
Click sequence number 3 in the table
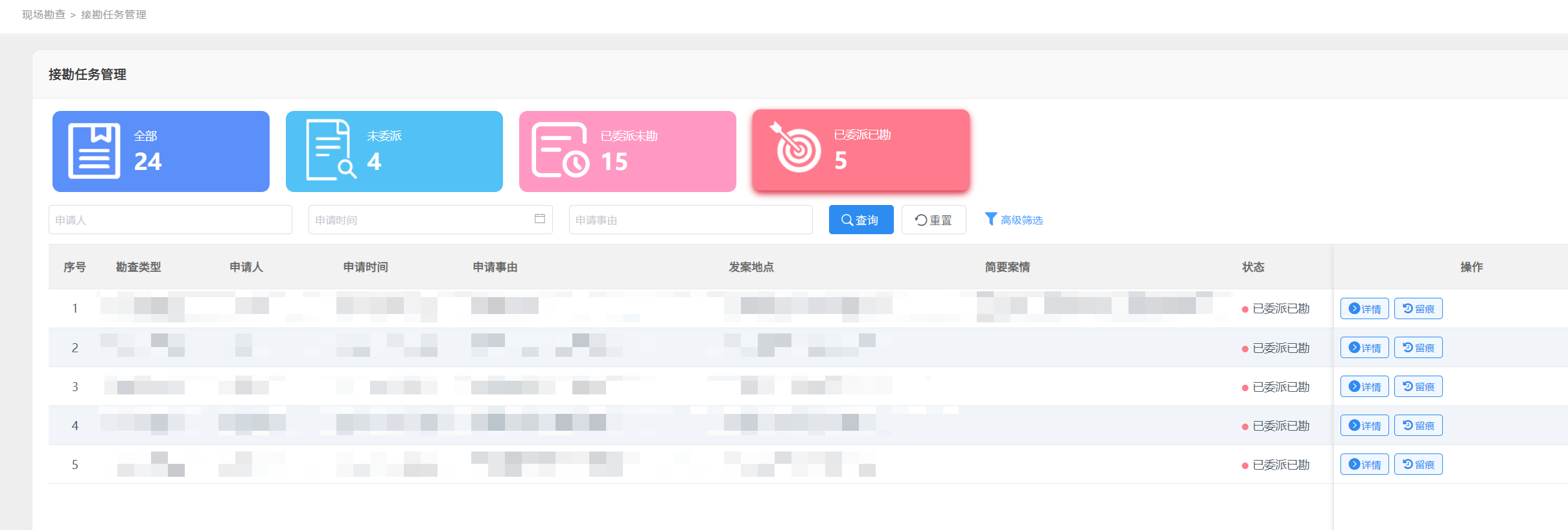[x=75, y=387]
